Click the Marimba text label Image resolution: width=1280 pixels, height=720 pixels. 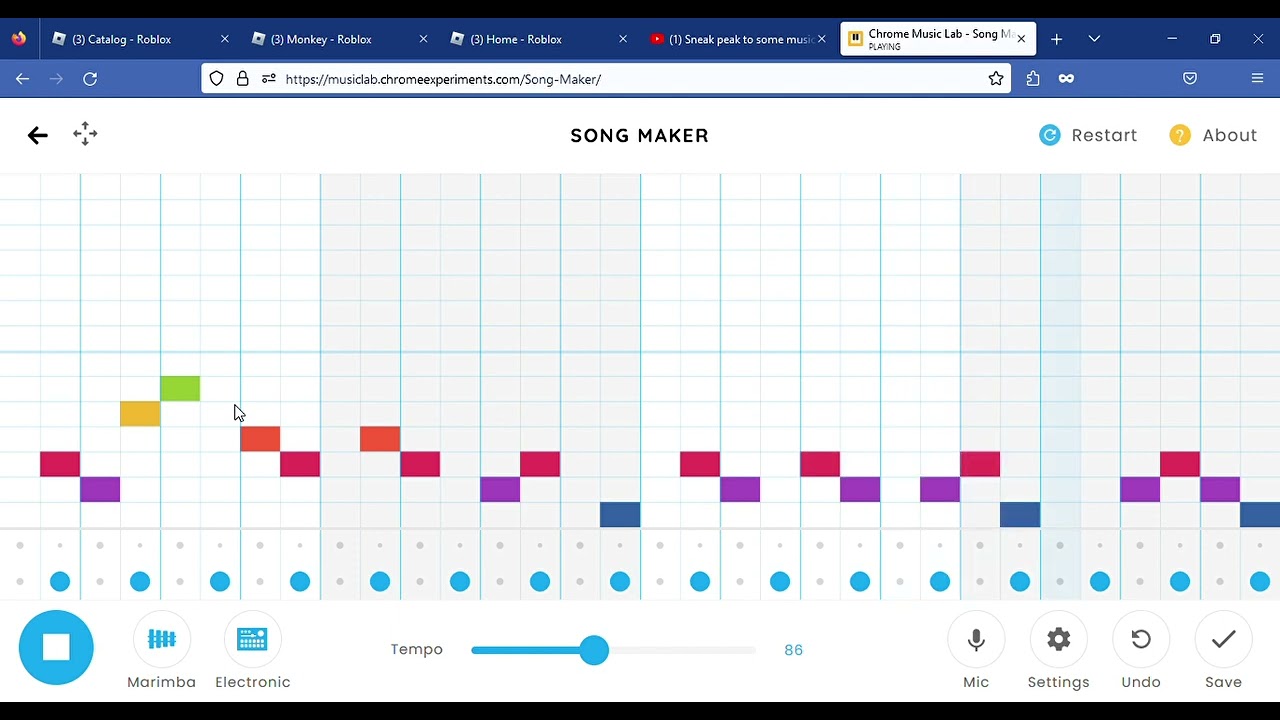click(x=161, y=682)
